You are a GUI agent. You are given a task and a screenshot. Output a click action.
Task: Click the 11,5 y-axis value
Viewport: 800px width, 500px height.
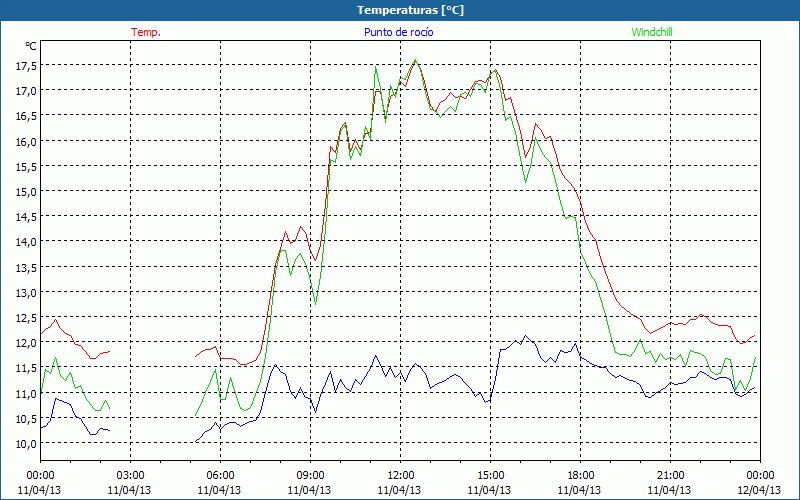pyautogui.click(x=26, y=368)
